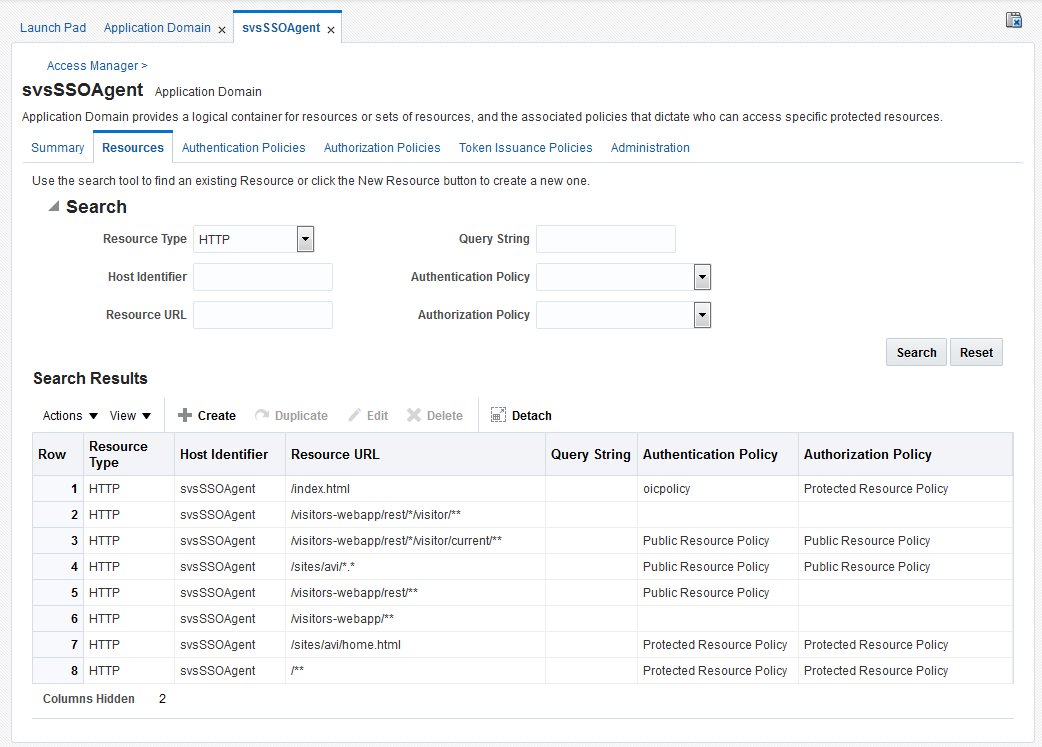Click the Reset button
Viewport: 1042px width, 747px height.
[x=976, y=352]
